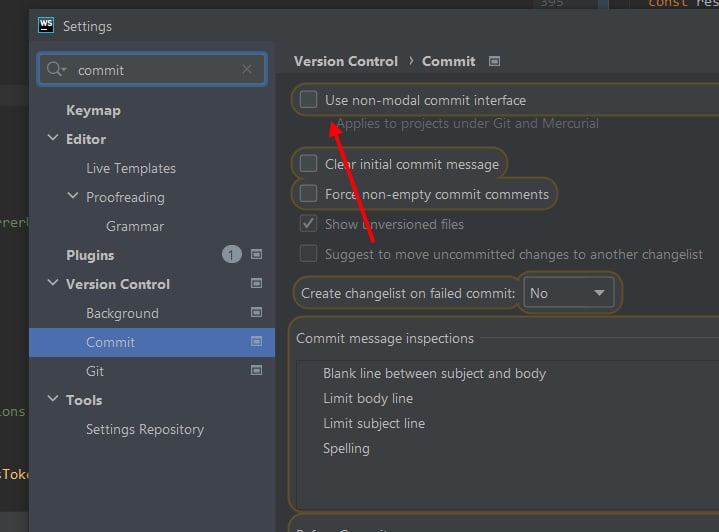Collapse the Proofreading tree node
719x532 pixels.
(x=73, y=197)
